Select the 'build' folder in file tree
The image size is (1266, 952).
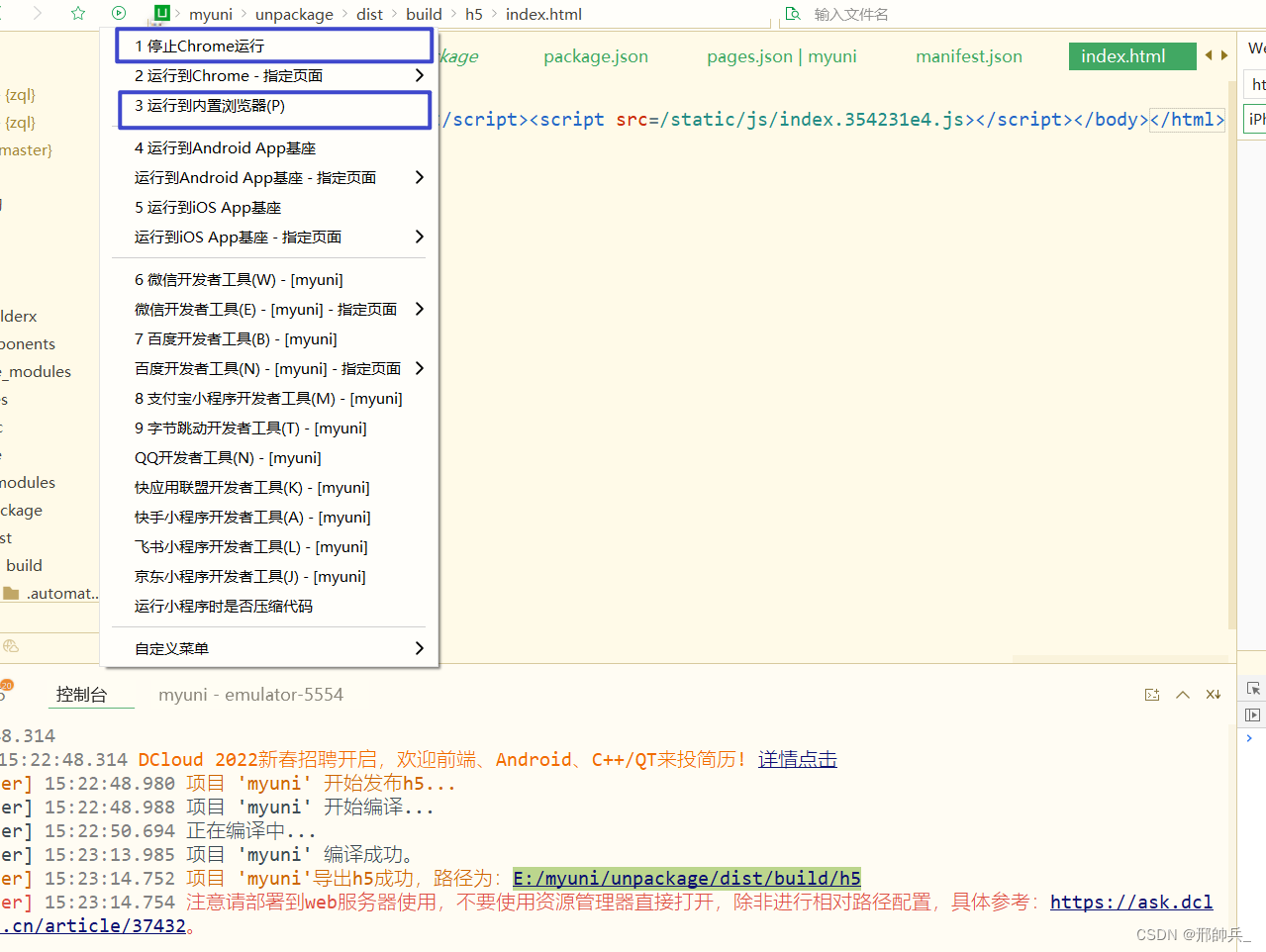point(25,565)
